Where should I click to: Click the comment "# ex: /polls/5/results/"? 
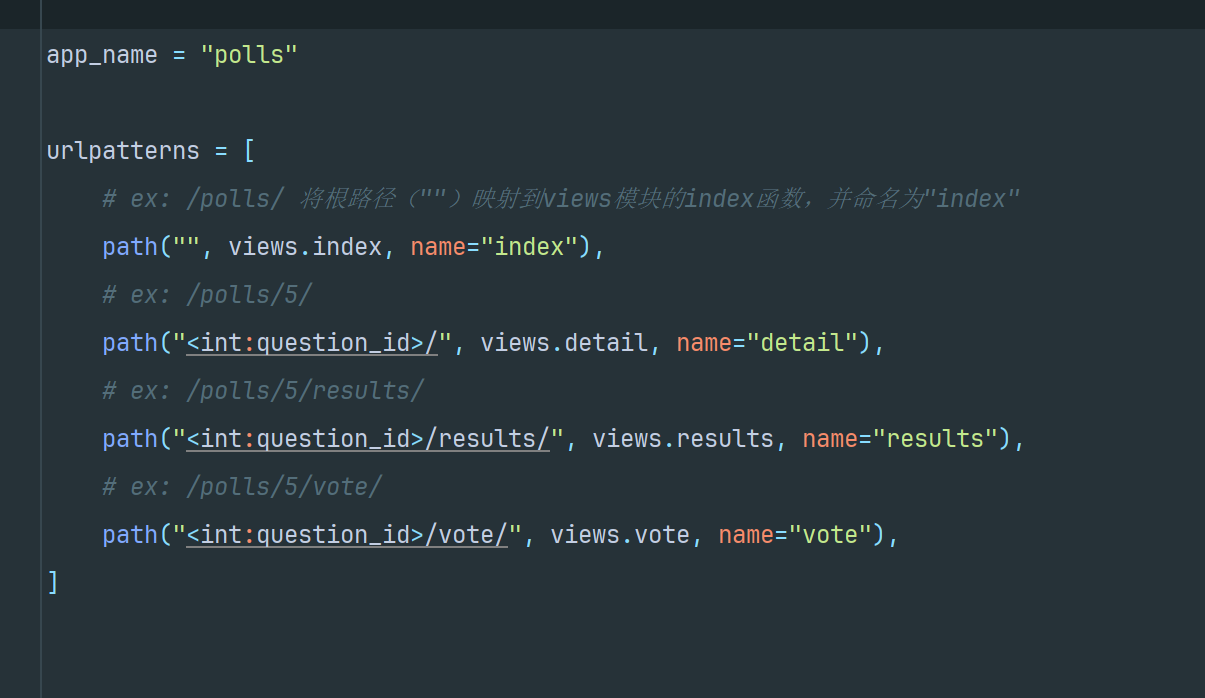pyautogui.click(x=263, y=391)
